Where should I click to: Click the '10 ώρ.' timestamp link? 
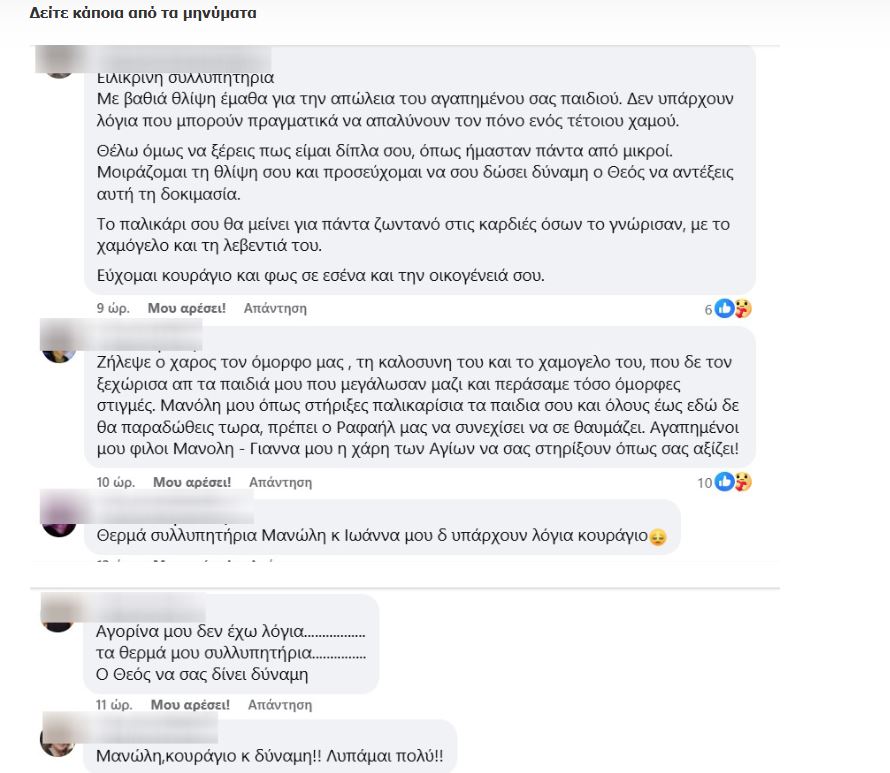tap(116, 482)
